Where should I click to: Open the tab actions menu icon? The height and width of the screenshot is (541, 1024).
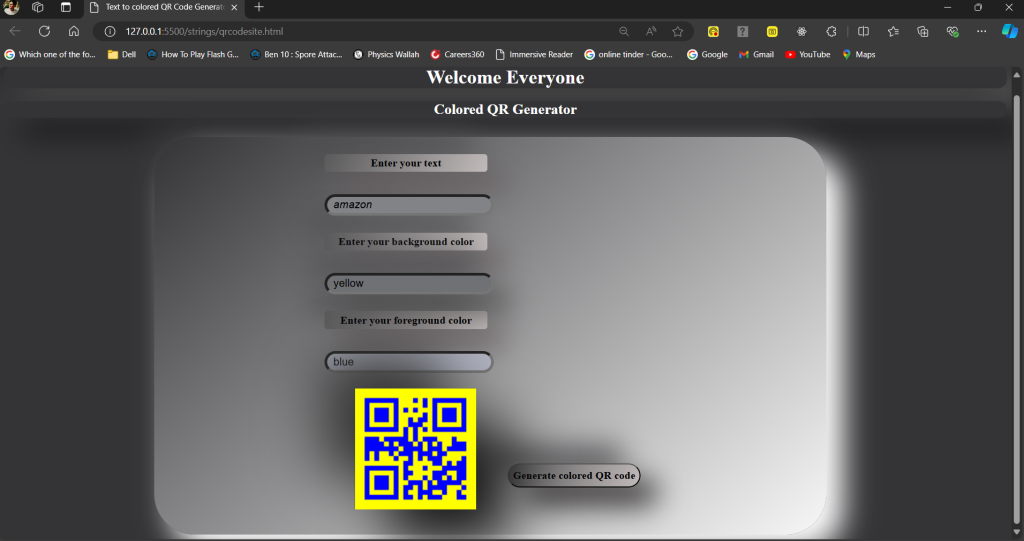pos(65,7)
